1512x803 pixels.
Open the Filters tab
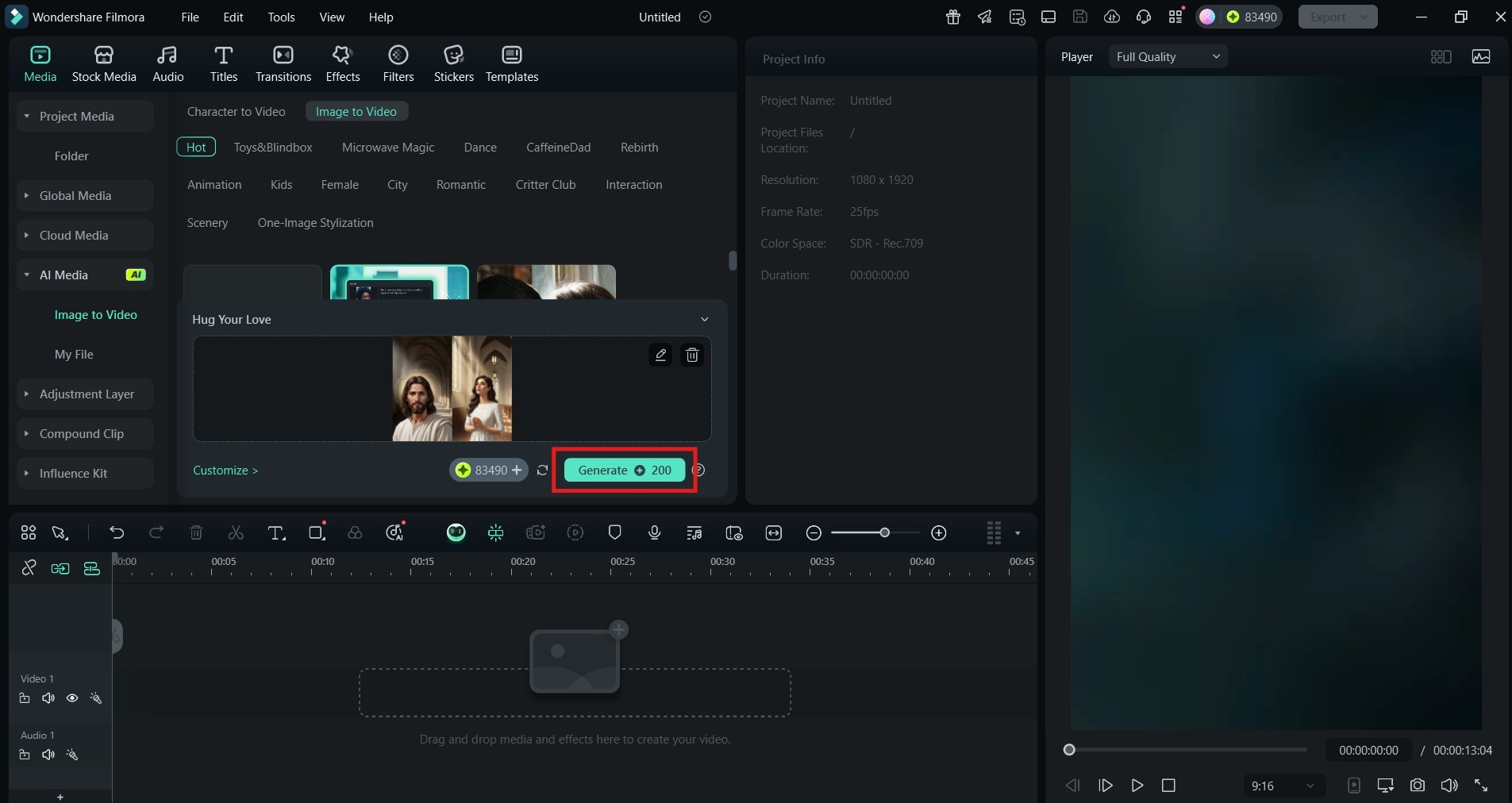pyautogui.click(x=398, y=64)
